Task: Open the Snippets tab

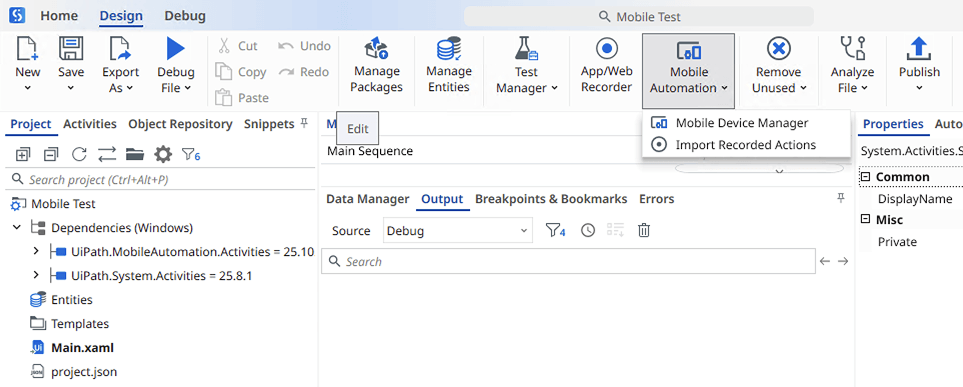Action: pos(269,124)
